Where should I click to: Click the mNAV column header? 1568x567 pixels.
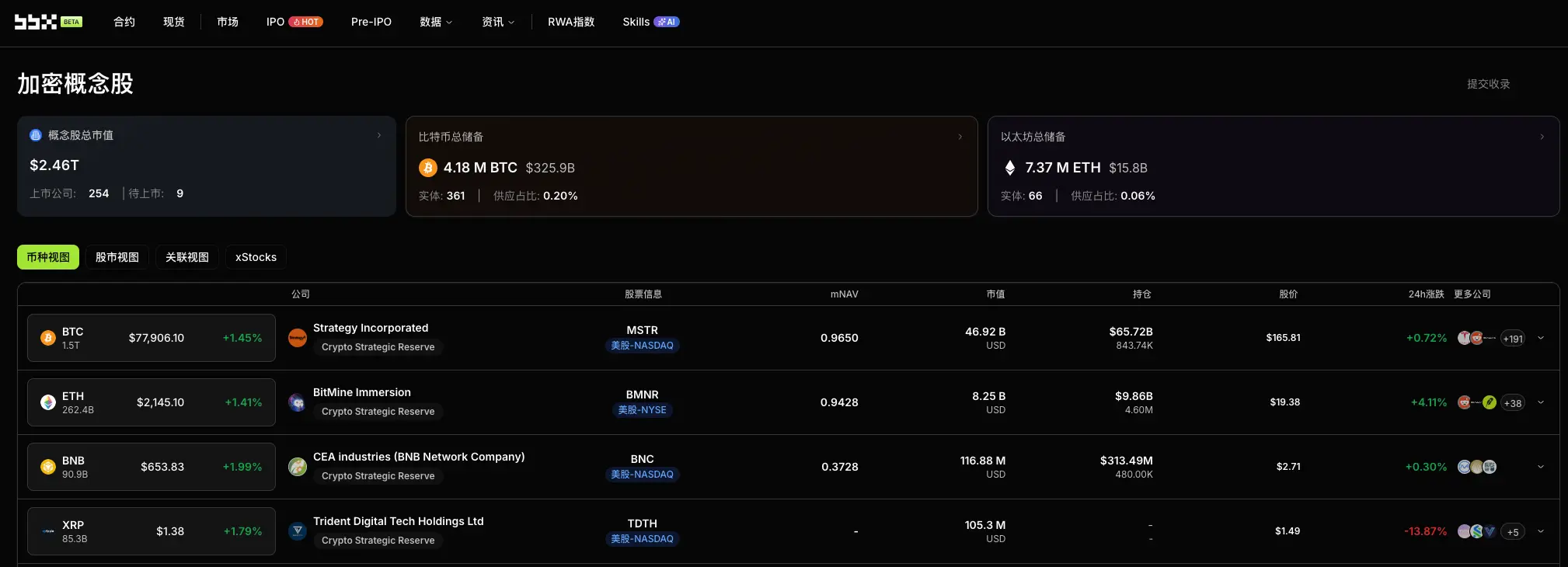coord(845,294)
